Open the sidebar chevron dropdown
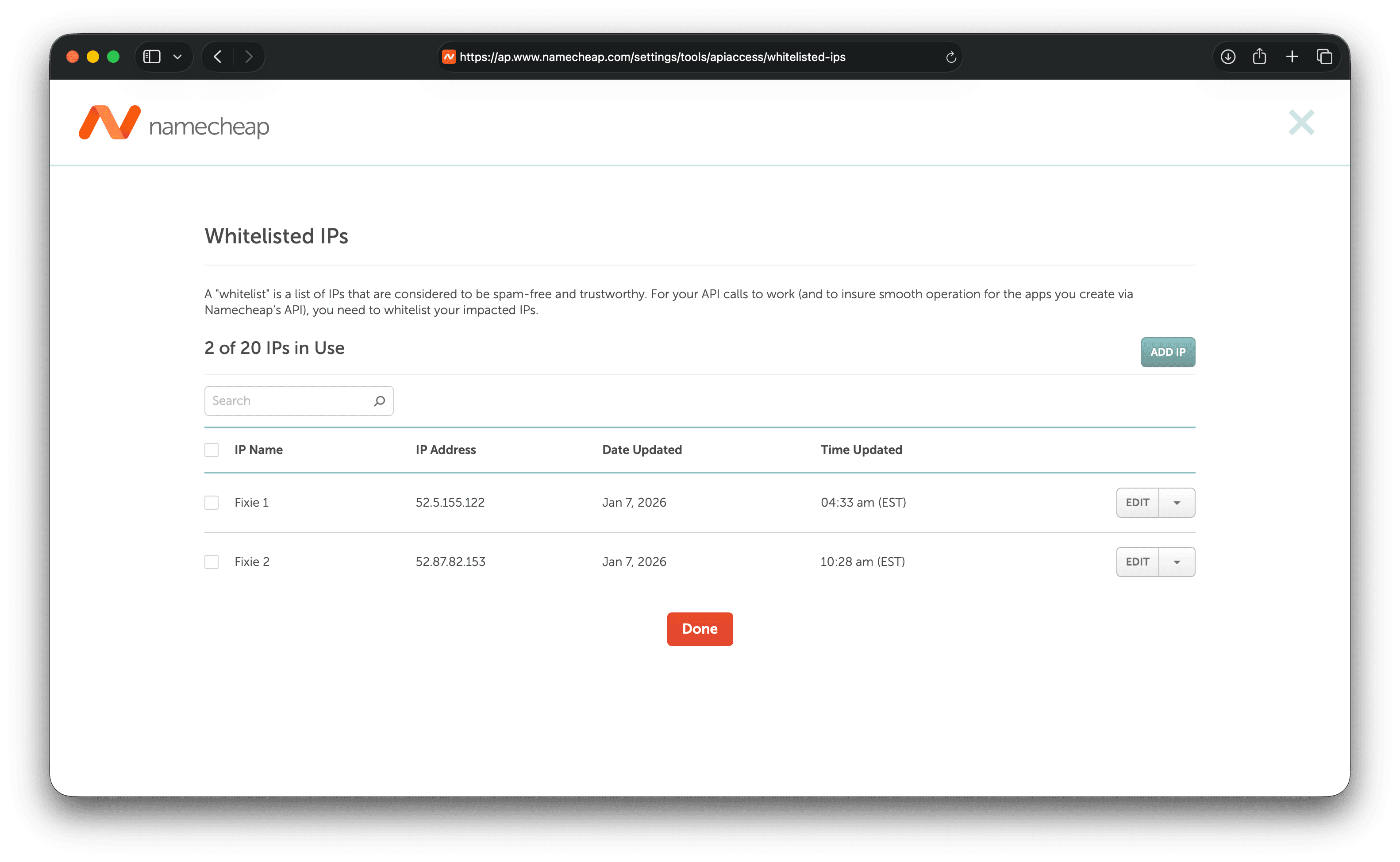This screenshot has height=862, width=1400. [x=177, y=57]
